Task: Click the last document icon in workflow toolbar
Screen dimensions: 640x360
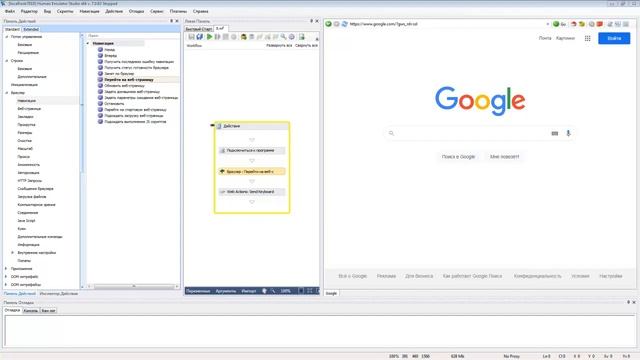Action: point(302,37)
